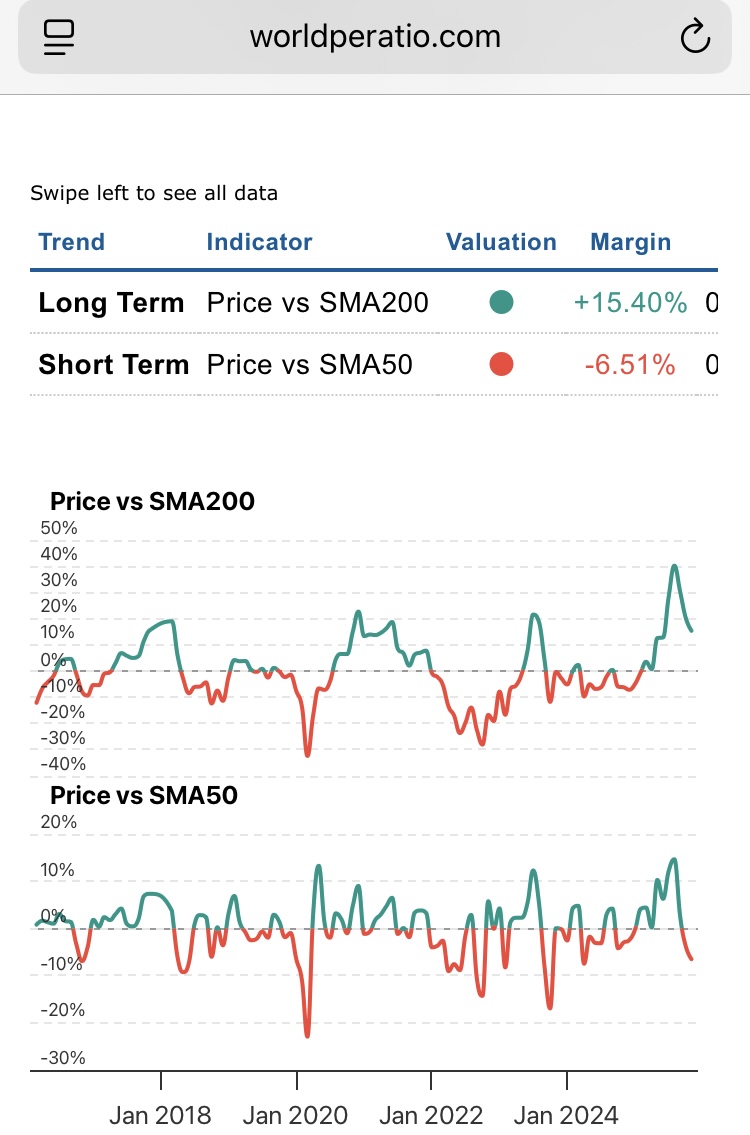Sort by the Valuation column header
Viewport: 750px width, 1135px height.
(x=501, y=242)
